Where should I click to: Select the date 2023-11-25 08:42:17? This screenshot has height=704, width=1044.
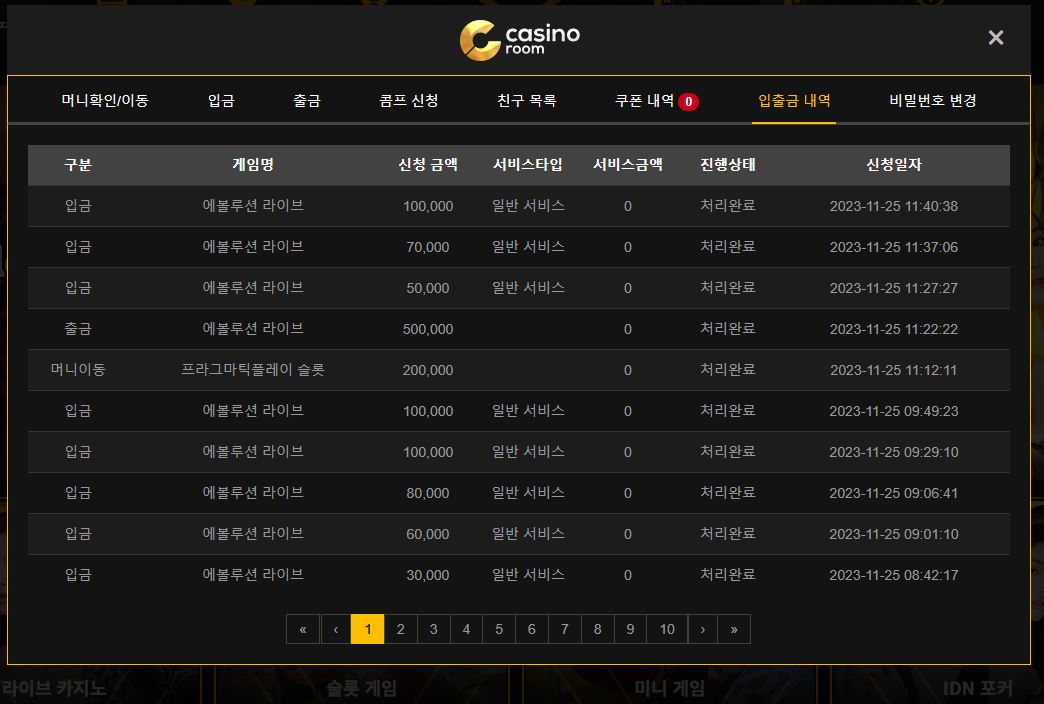894,575
